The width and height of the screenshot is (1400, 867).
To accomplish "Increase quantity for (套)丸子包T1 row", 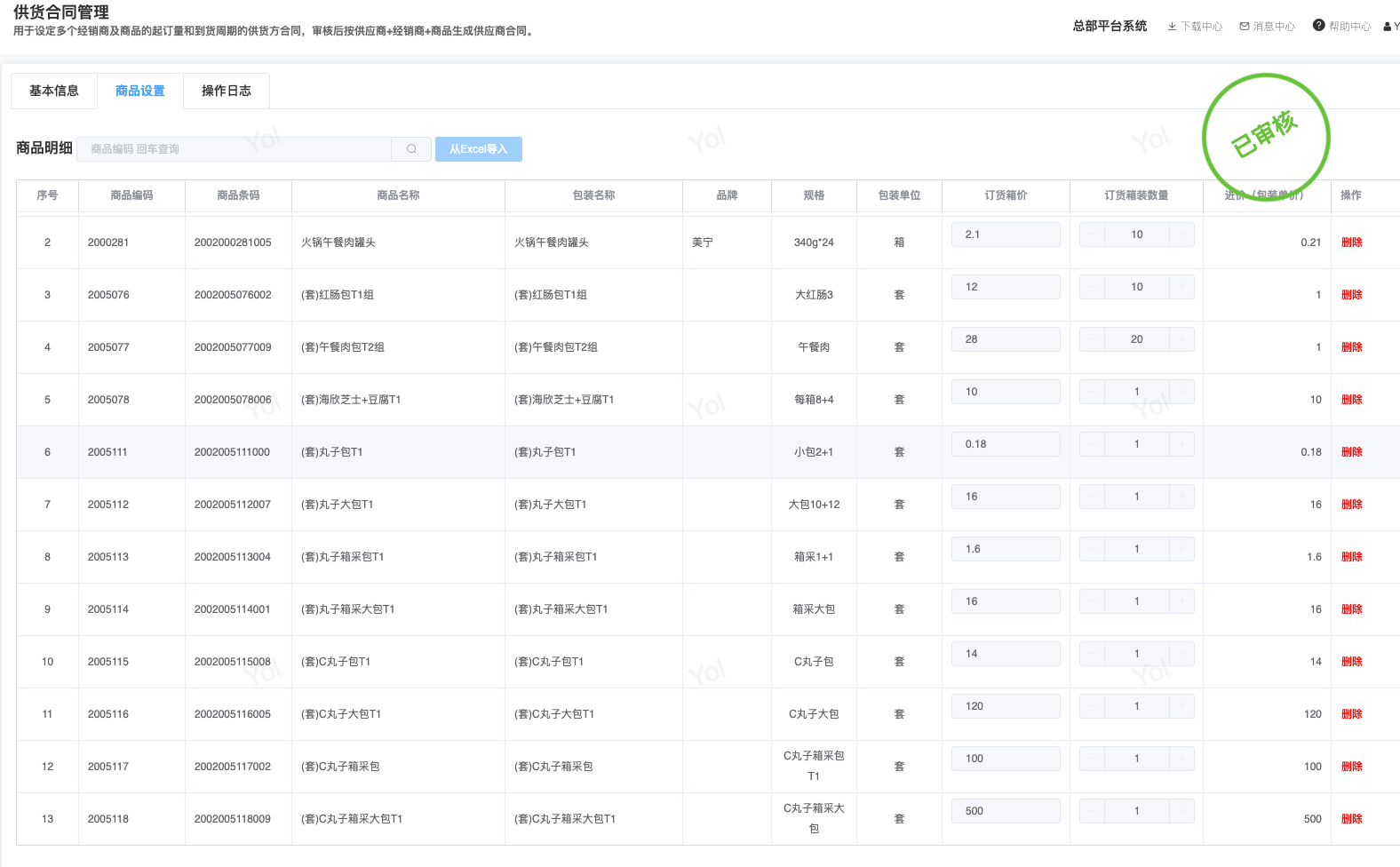I will coord(1182,444).
